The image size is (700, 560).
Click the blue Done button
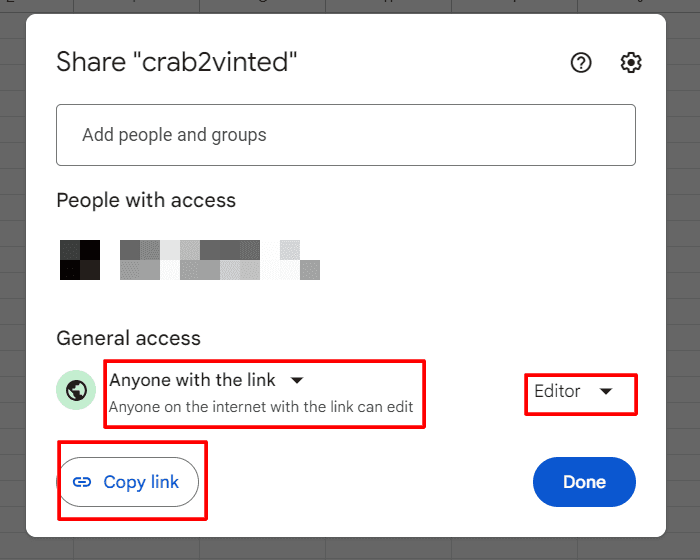click(584, 482)
